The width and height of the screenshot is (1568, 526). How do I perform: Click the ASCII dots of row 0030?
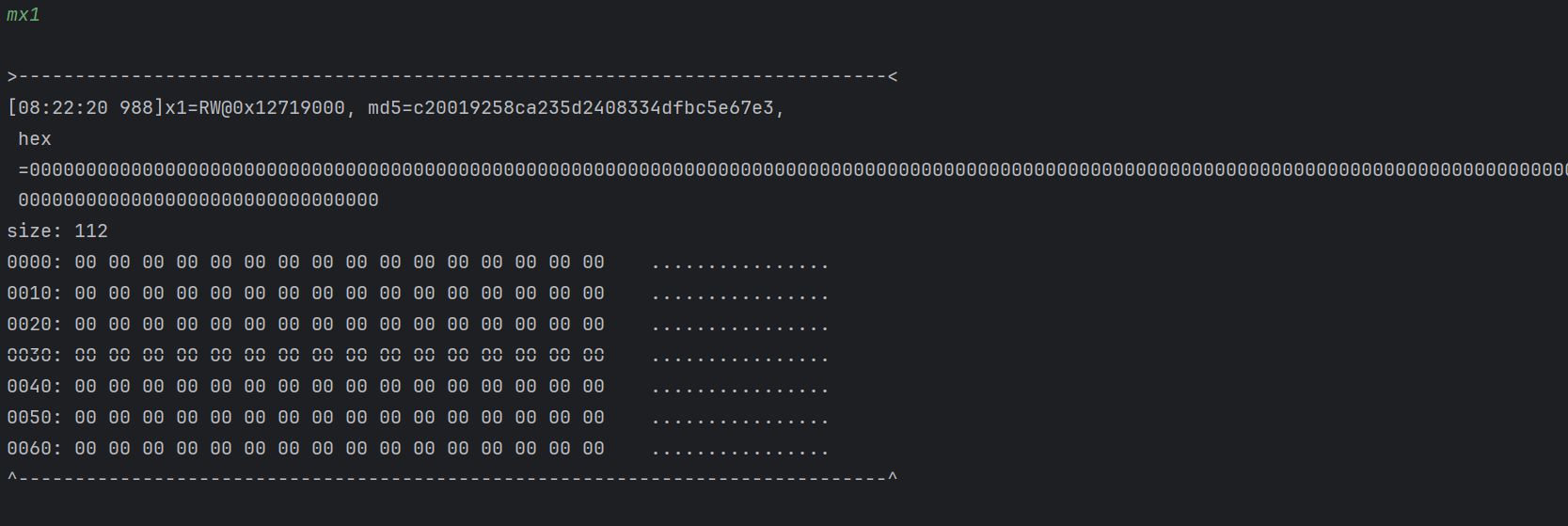pyautogui.click(x=739, y=358)
